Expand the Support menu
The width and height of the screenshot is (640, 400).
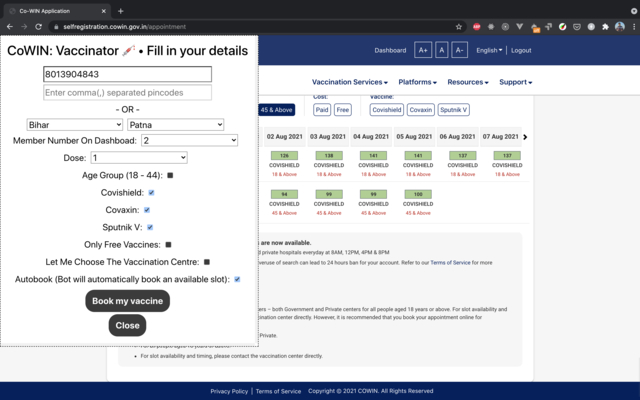click(x=516, y=82)
